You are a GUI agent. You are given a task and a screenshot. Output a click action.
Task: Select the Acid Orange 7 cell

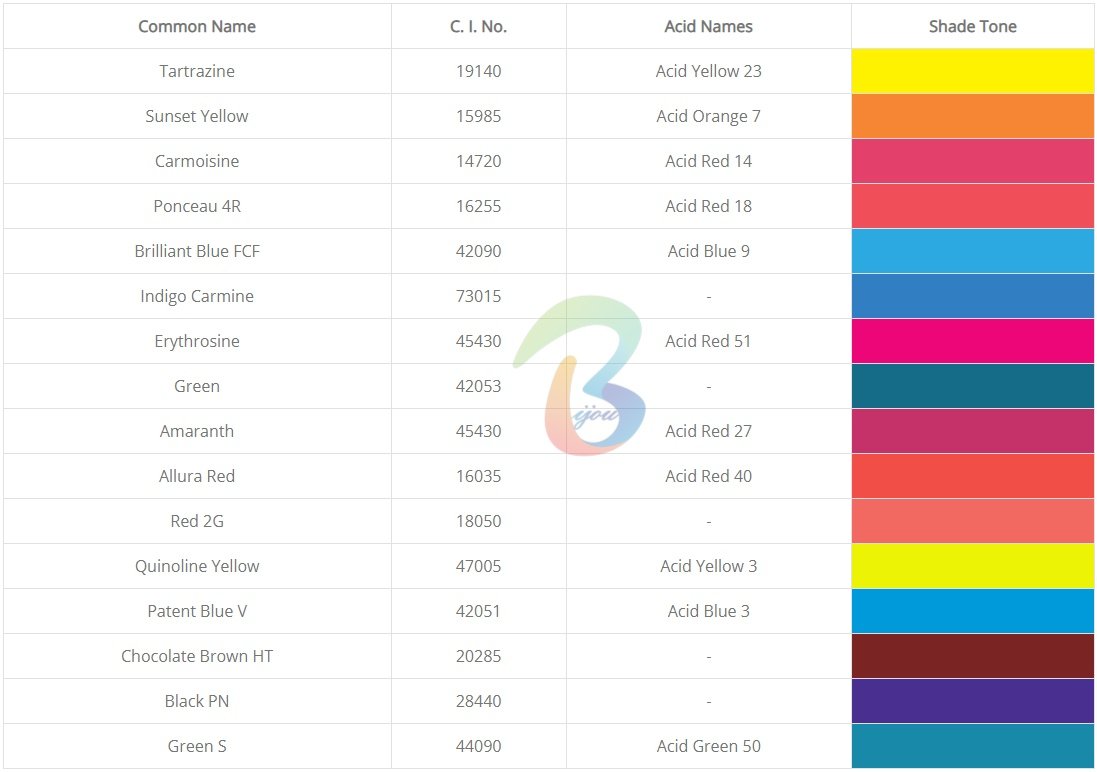709,116
